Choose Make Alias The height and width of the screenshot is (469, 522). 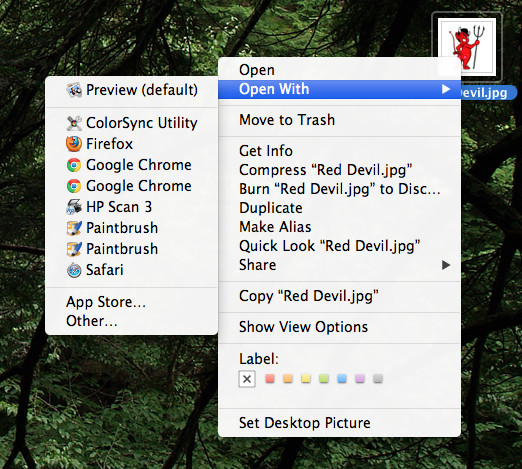pos(339,227)
